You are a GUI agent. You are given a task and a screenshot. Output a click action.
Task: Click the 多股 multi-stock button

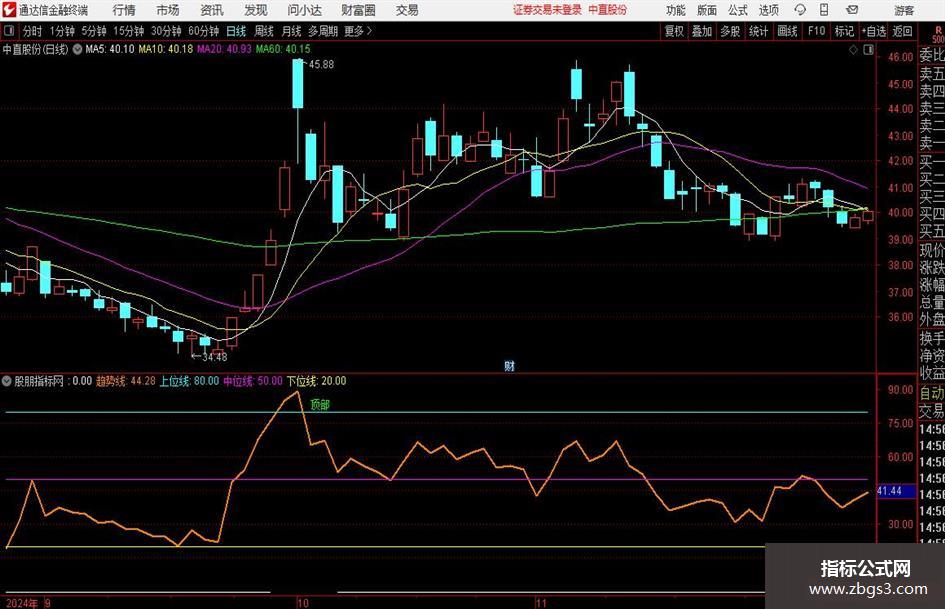(730, 31)
